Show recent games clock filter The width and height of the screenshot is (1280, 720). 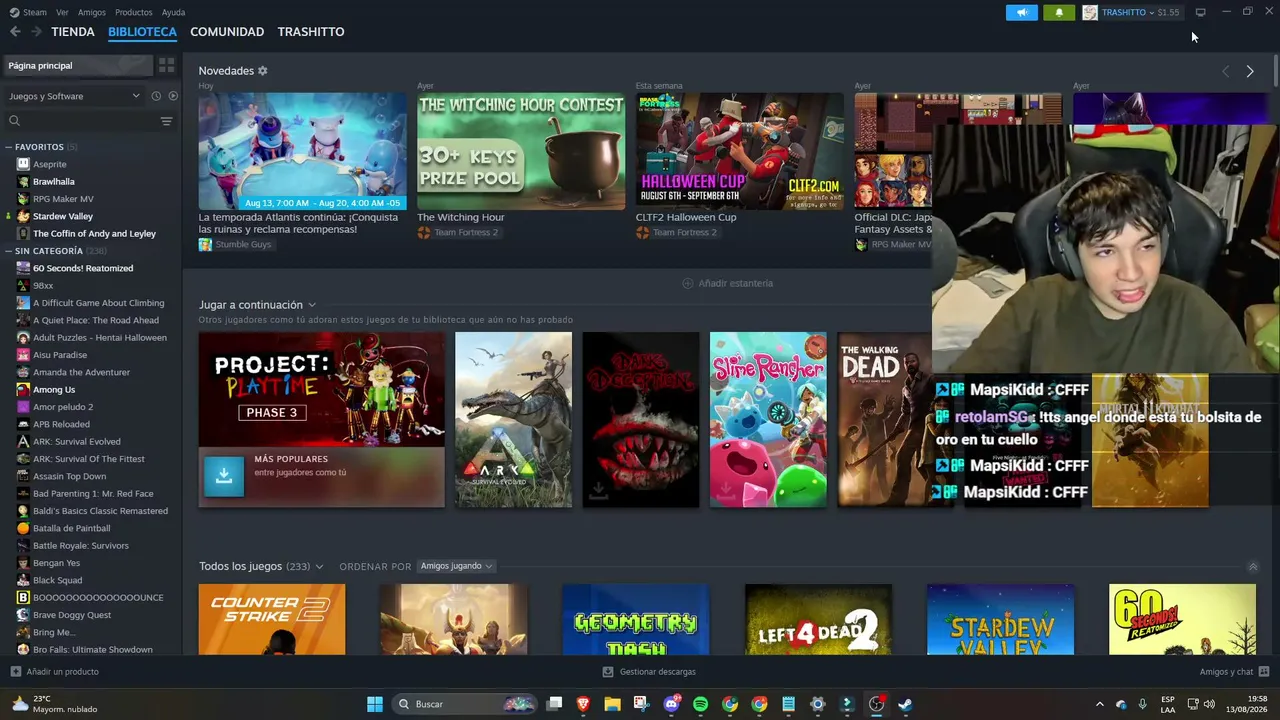156,96
